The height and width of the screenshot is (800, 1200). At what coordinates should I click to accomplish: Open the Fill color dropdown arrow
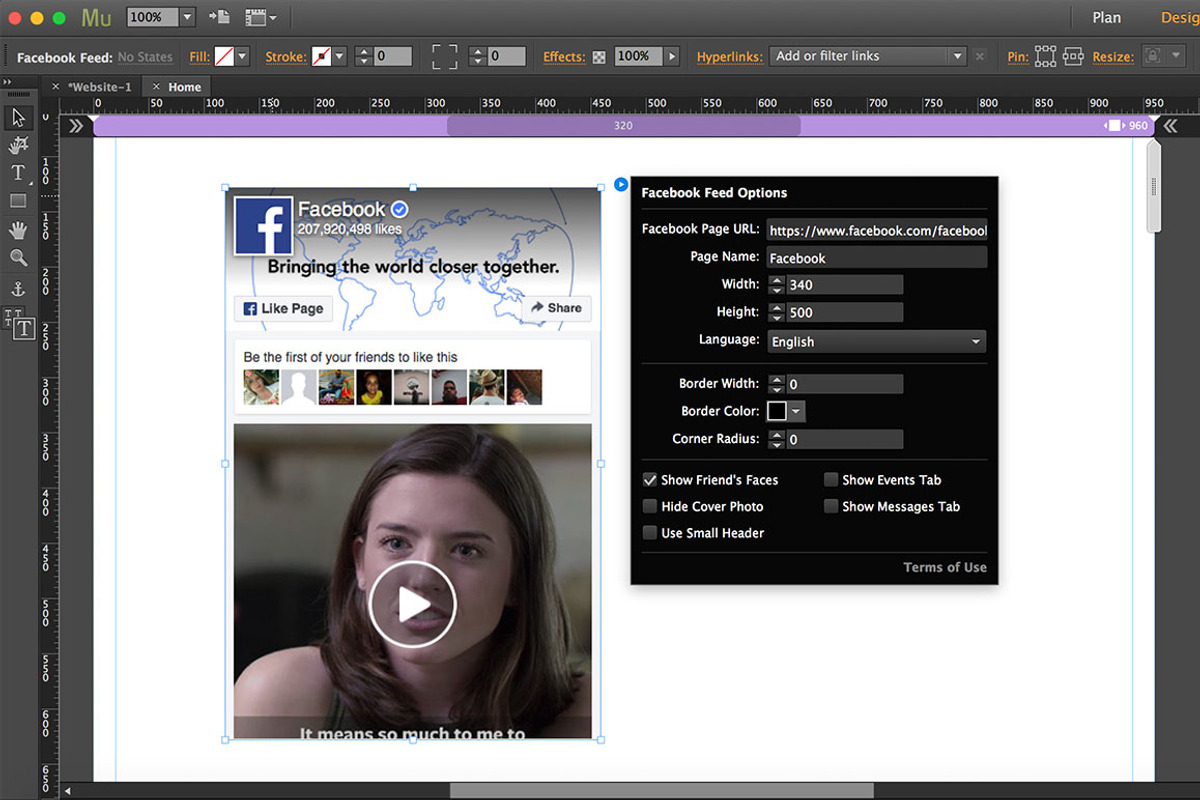tap(243, 57)
